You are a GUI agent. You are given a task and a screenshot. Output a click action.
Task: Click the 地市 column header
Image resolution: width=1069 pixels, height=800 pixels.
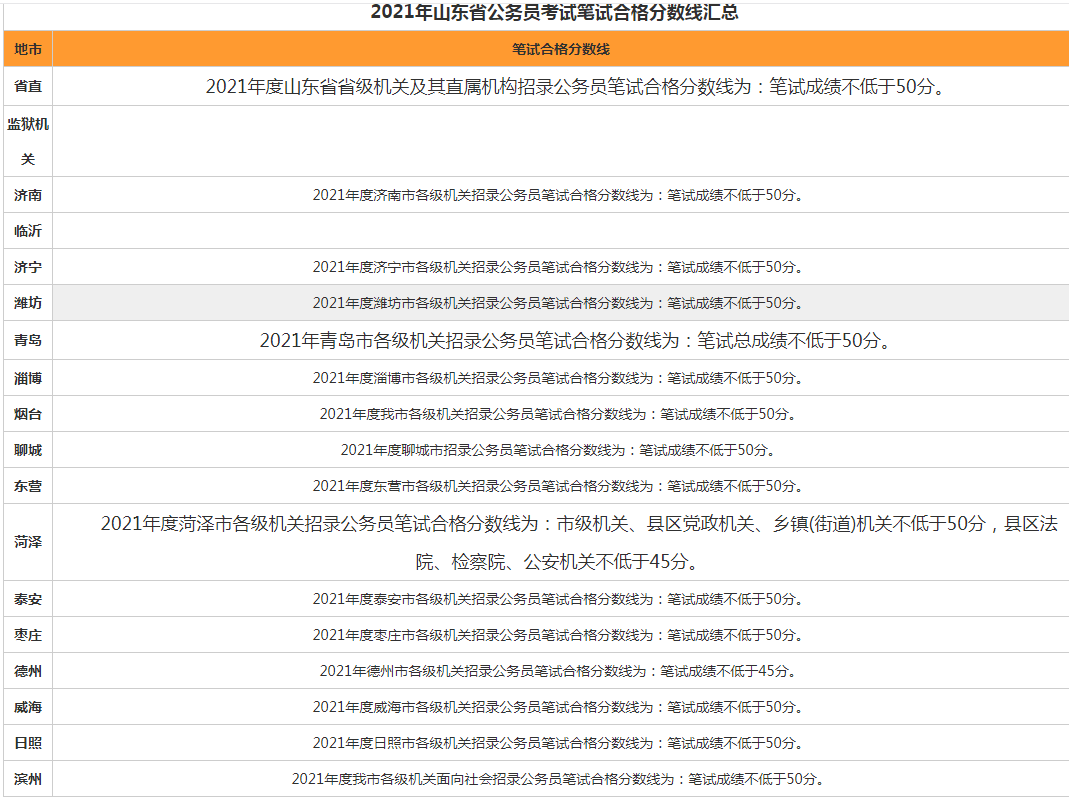[28, 49]
